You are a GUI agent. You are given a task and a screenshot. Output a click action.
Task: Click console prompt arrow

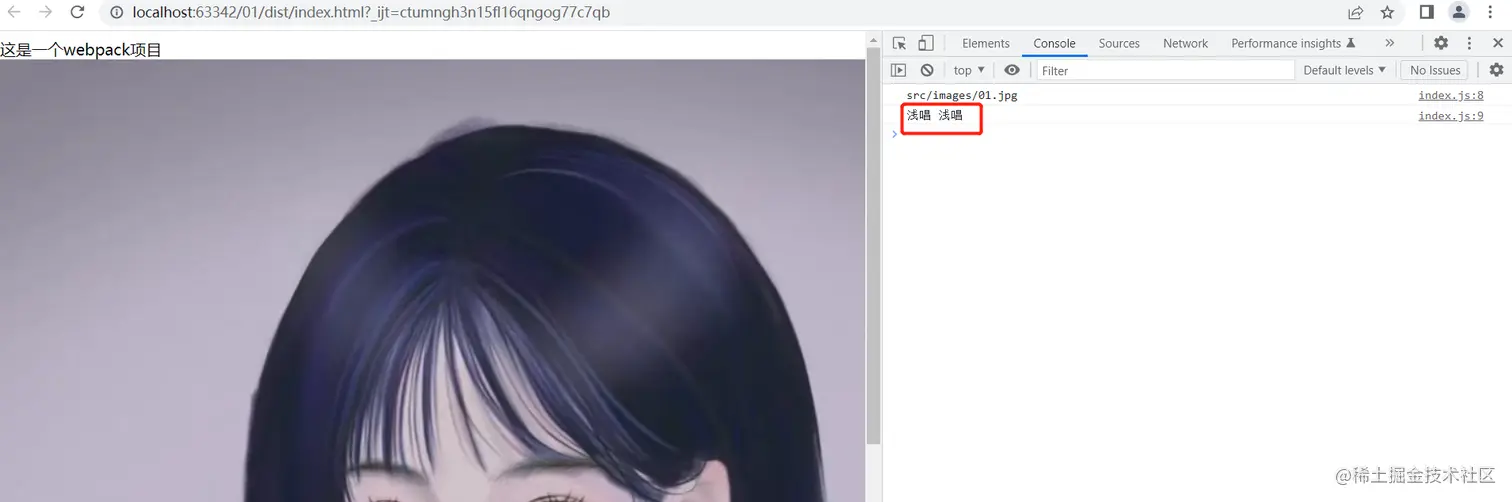point(894,134)
